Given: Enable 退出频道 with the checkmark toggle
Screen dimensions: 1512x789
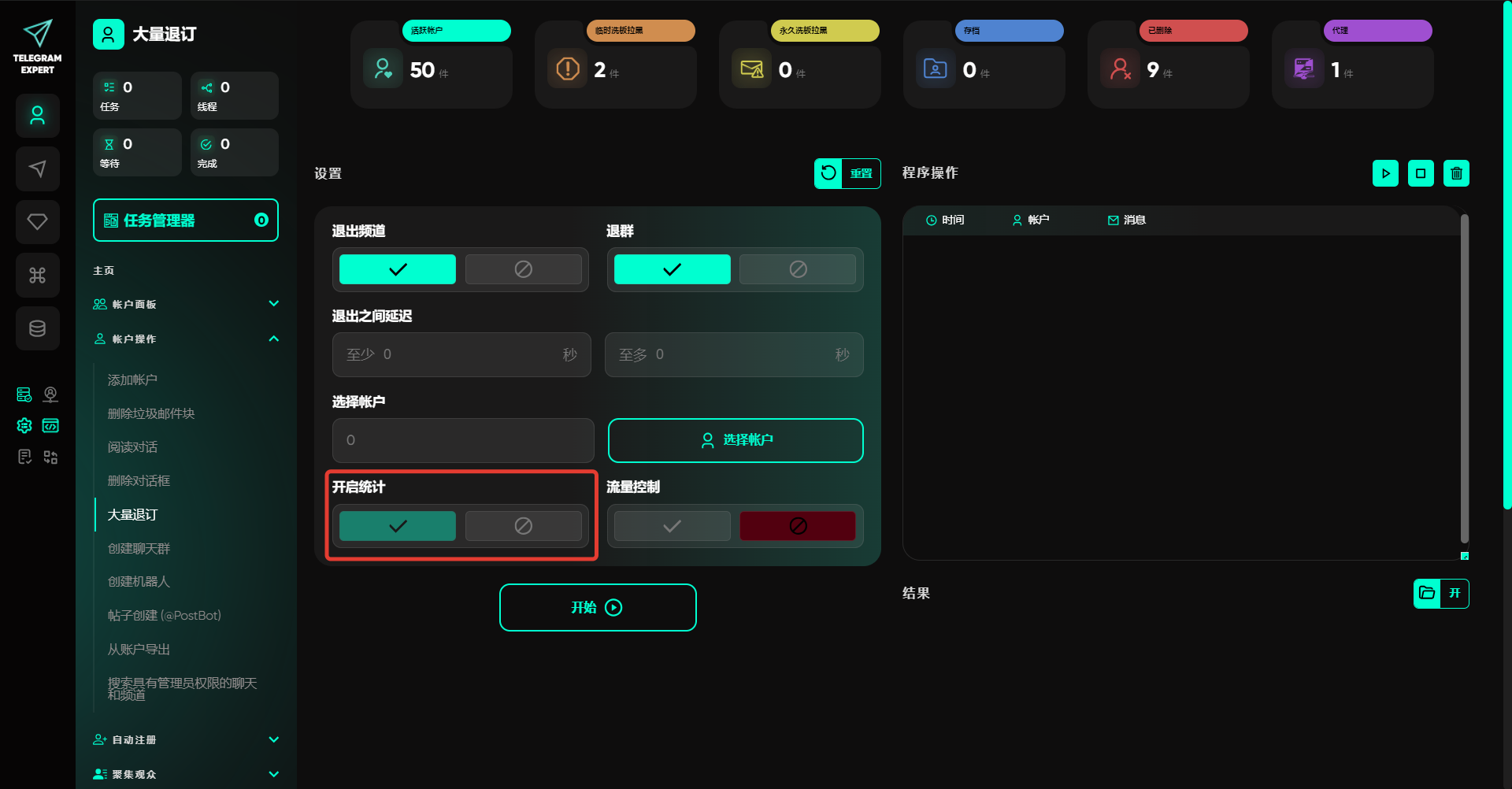Looking at the screenshot, I should [x=398, y=269].
